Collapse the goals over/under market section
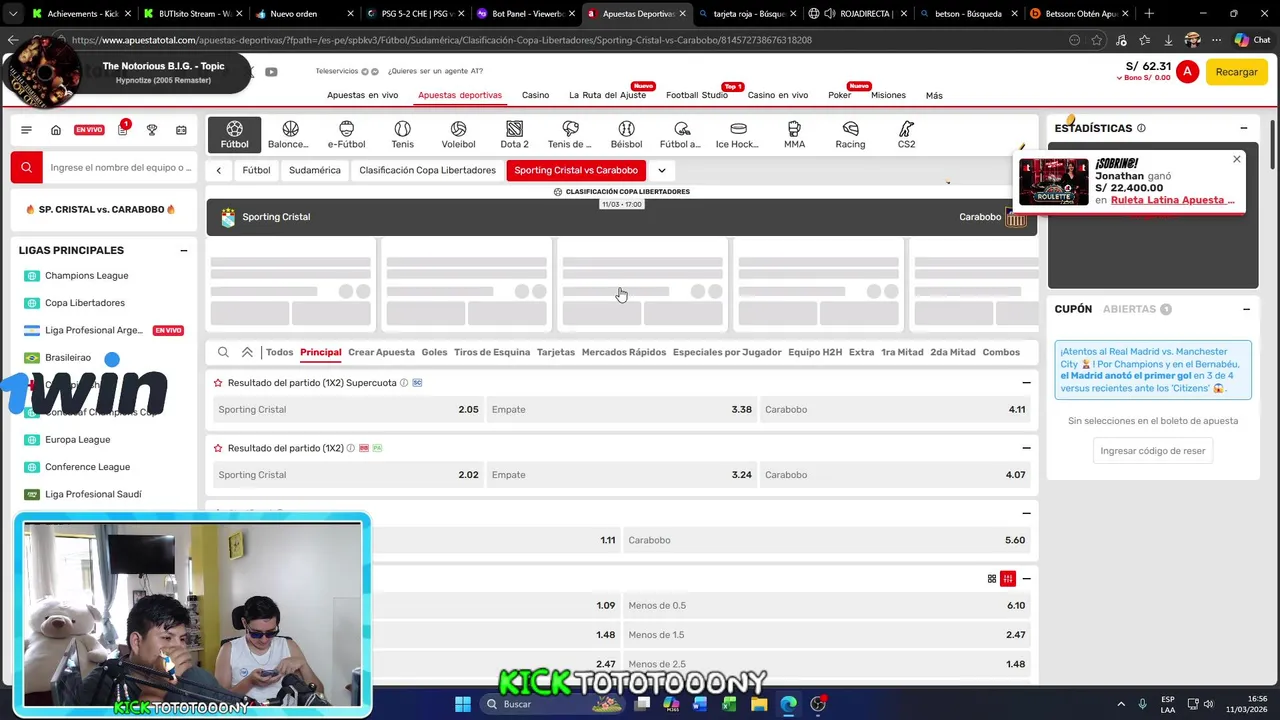Screen dimensions: 1280x720 point(1026,579)
